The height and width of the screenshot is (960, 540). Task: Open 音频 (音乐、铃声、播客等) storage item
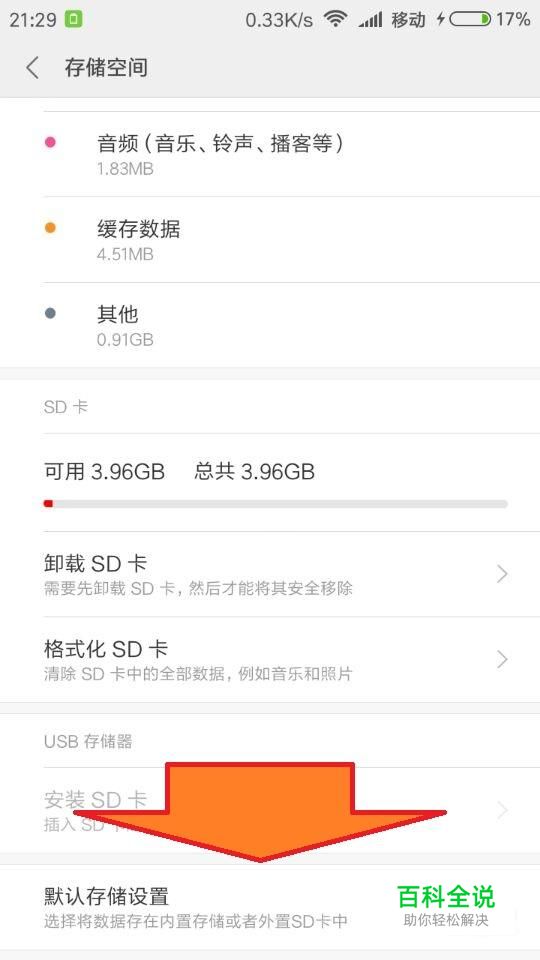point(270,154)
